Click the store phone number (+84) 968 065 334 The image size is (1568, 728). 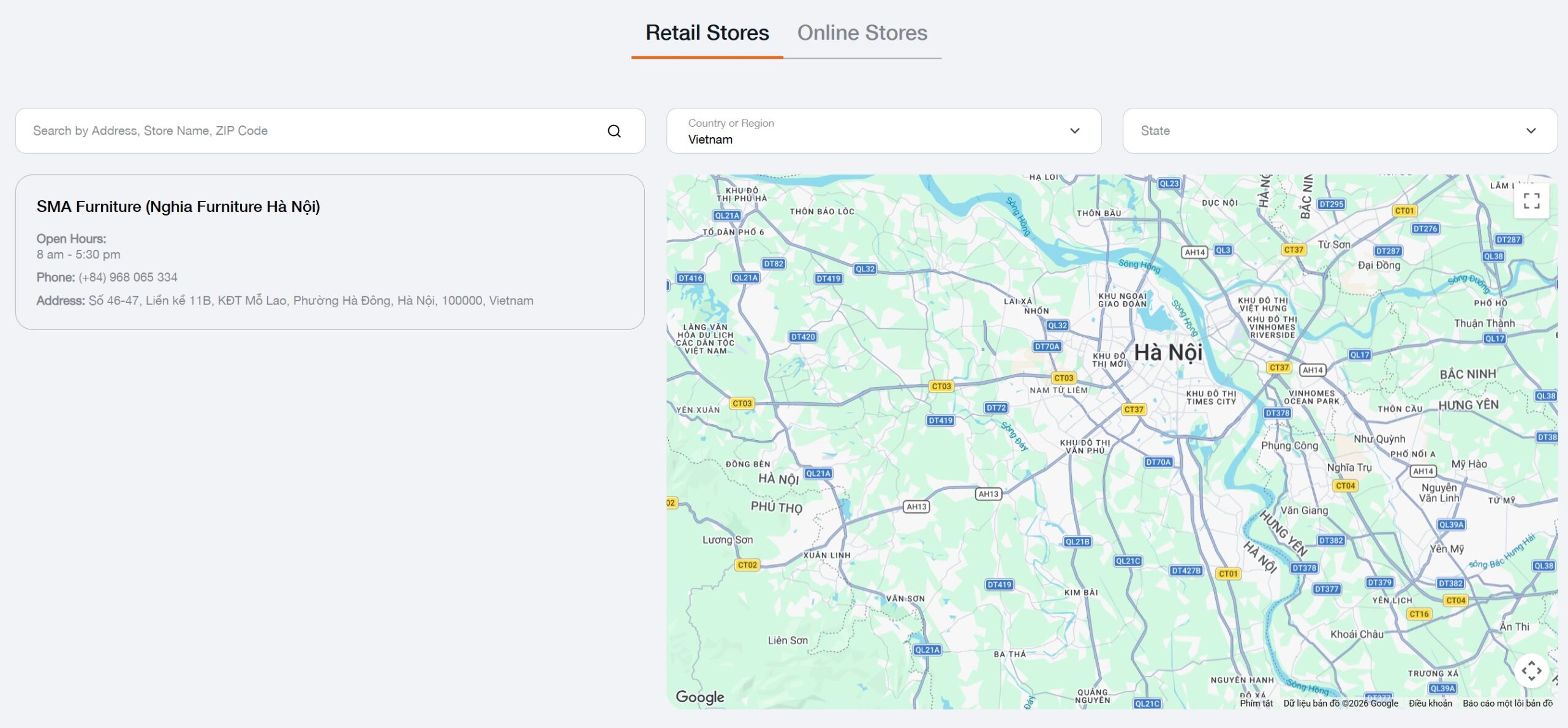tap(128, 277)
